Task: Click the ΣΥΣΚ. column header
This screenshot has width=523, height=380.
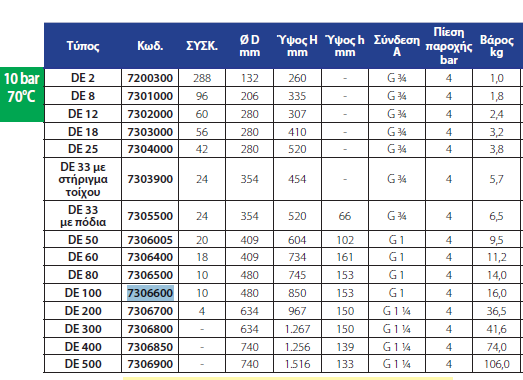Action: coord(202,46)
